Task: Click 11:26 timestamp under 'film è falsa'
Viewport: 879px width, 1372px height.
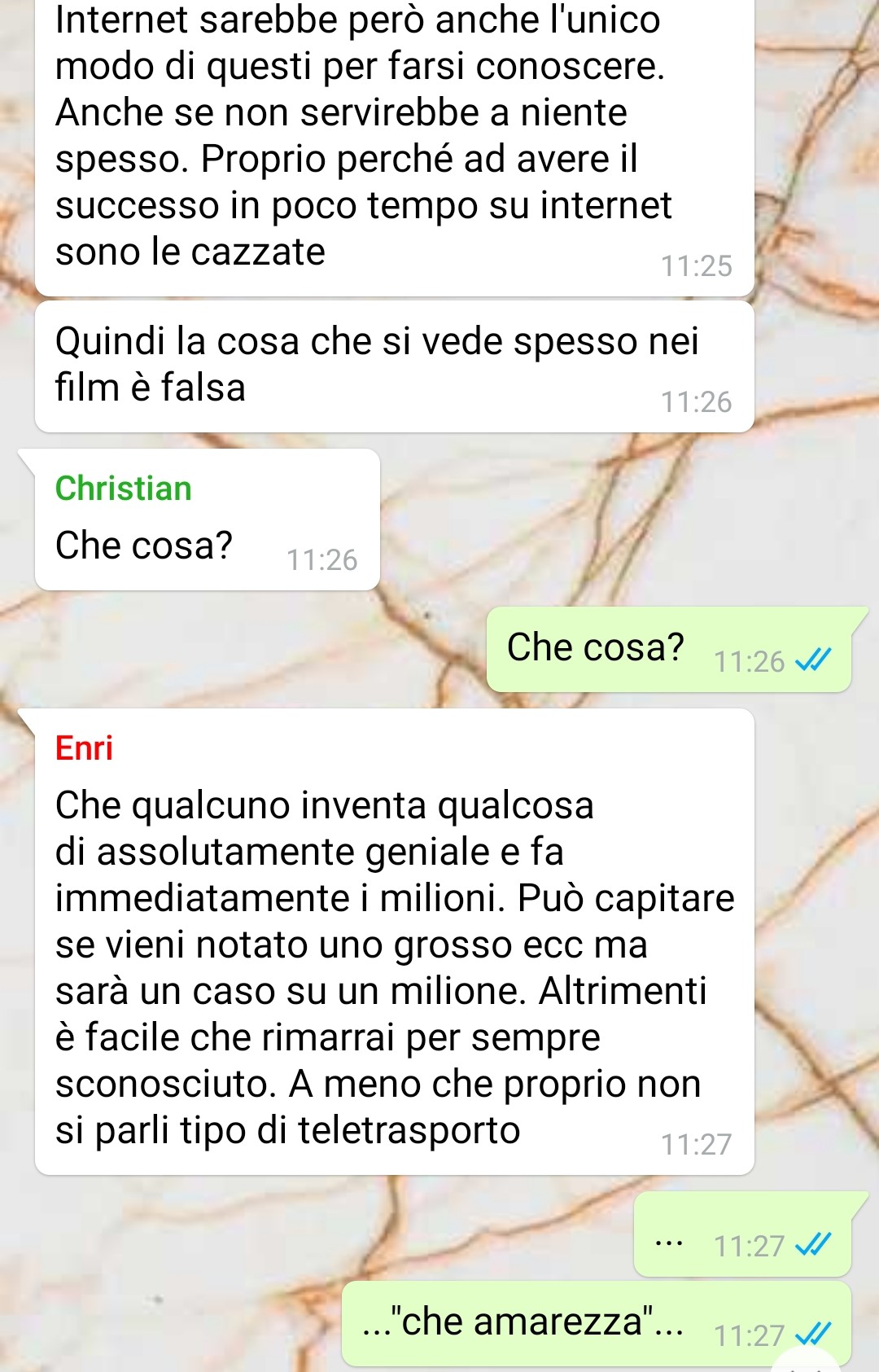Action: [697, 402]
